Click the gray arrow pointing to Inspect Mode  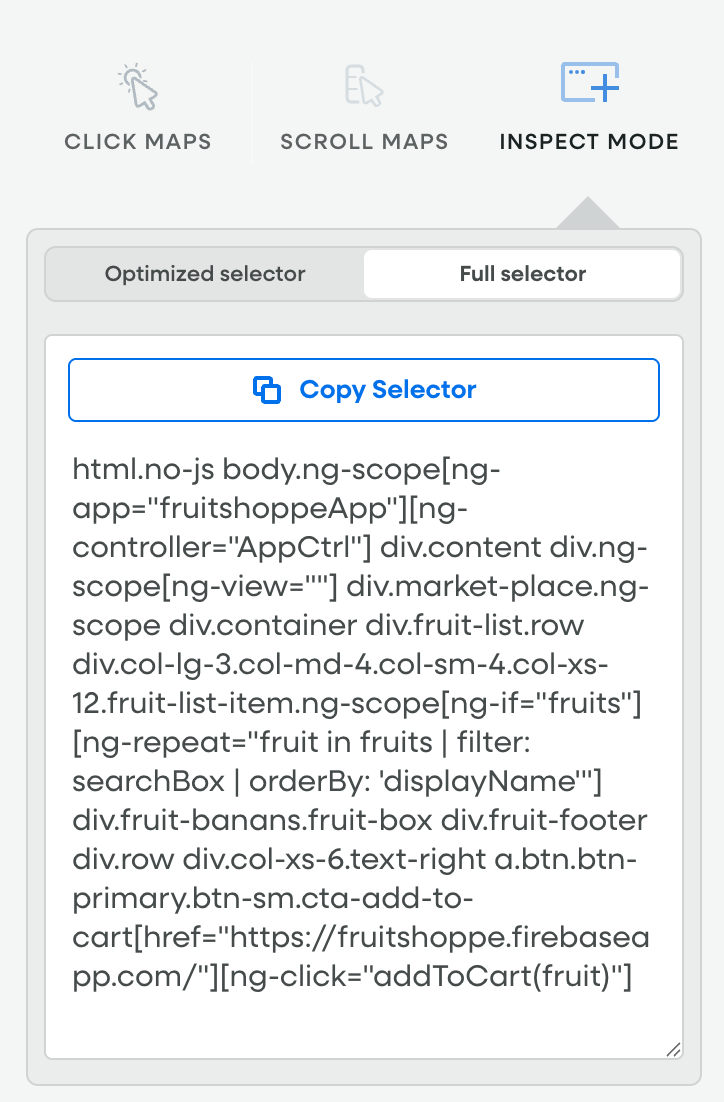[589, 215]
